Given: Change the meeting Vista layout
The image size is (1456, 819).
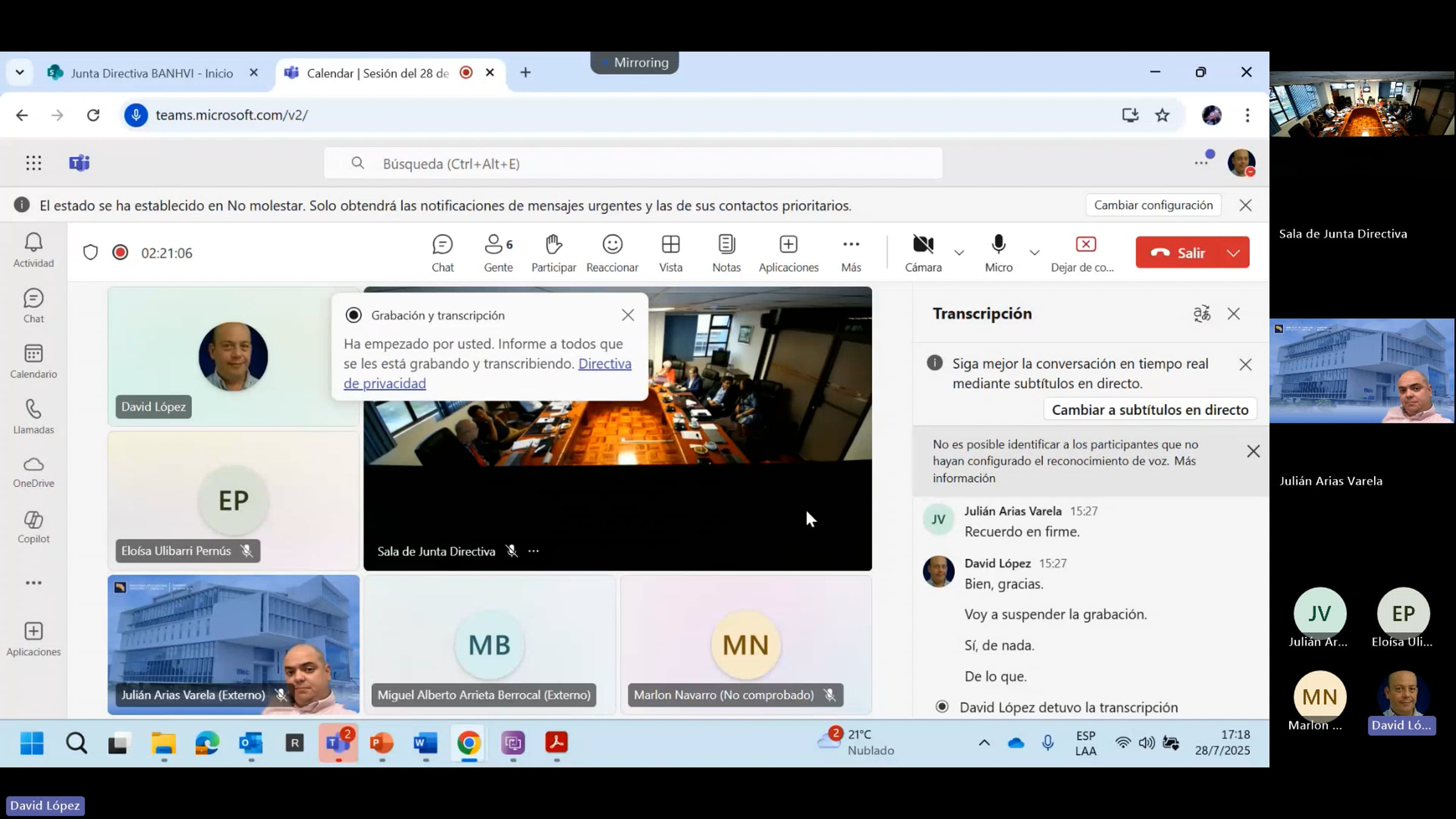Looking at the screenshot, I should (x=670, y=253).
